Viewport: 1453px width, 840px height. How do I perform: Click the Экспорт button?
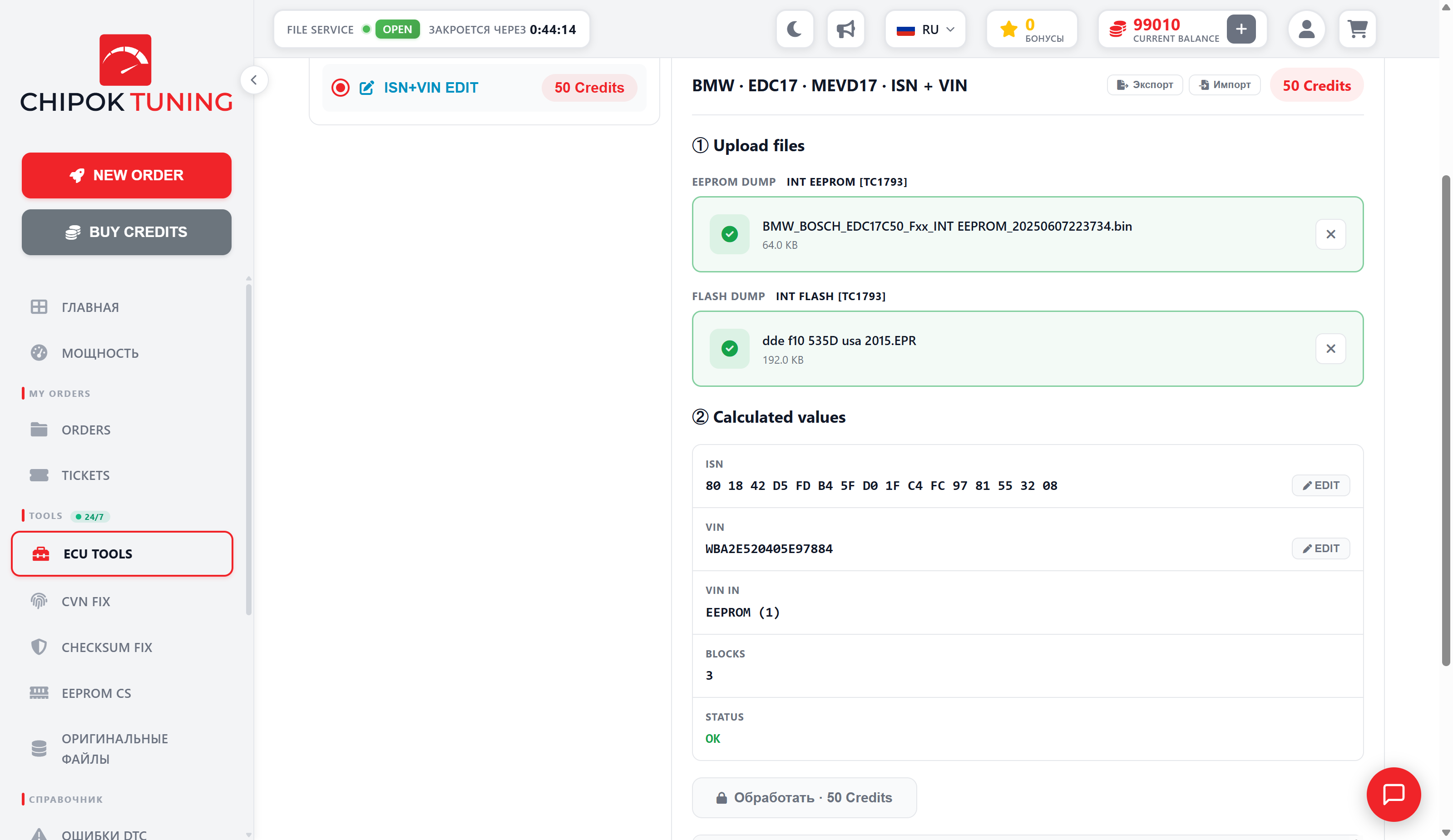click(1145, 85)
